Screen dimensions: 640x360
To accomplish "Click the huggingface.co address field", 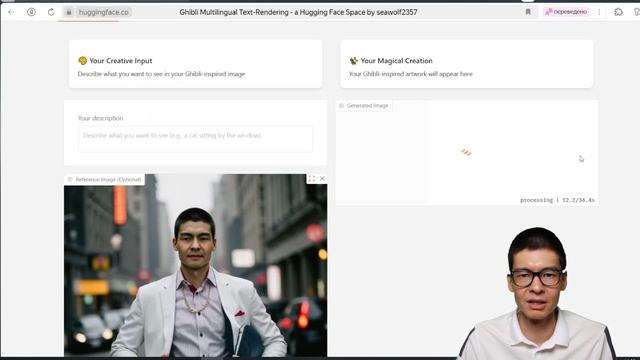I will click(103, 12).
